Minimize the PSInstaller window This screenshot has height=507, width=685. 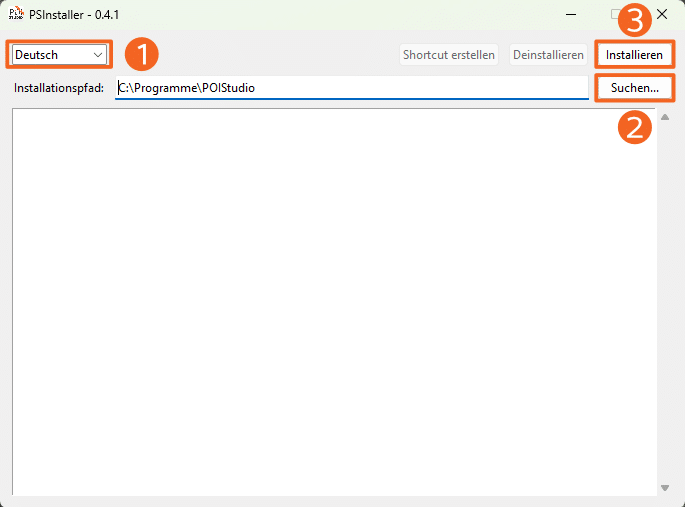(x=571, y=15)
